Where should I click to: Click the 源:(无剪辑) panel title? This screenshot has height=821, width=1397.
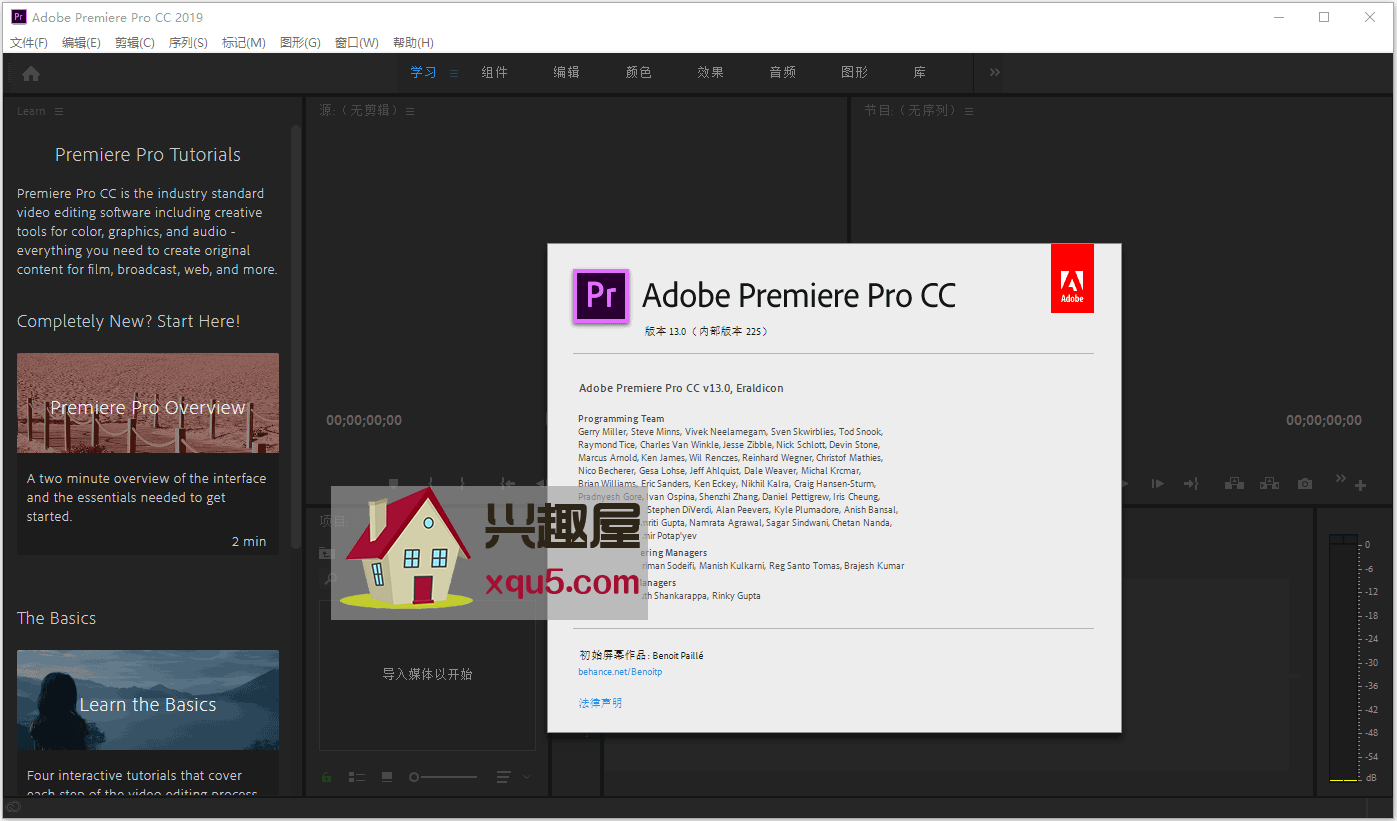(x=359, y=110)
